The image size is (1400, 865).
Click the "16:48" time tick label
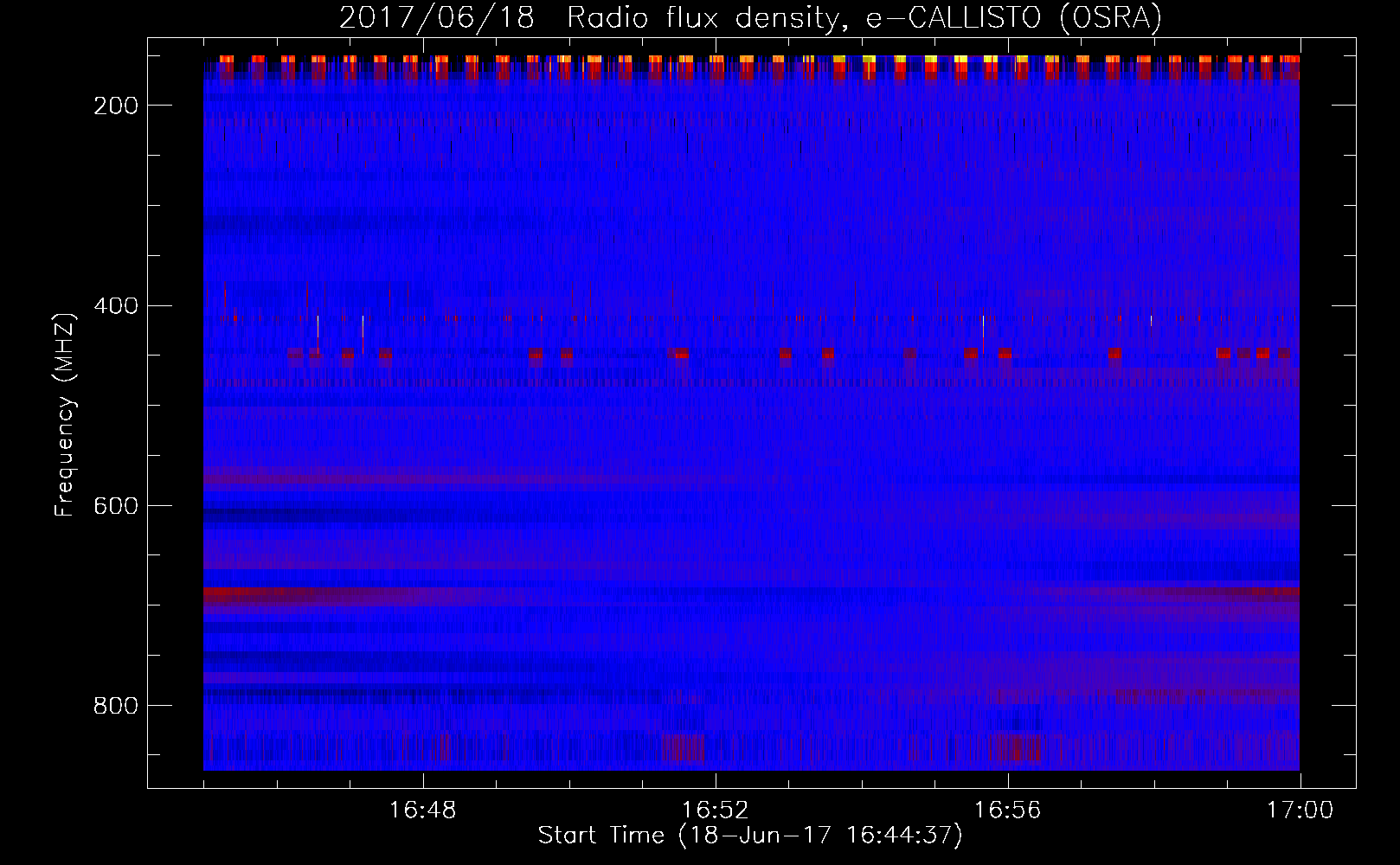(423, 811)
